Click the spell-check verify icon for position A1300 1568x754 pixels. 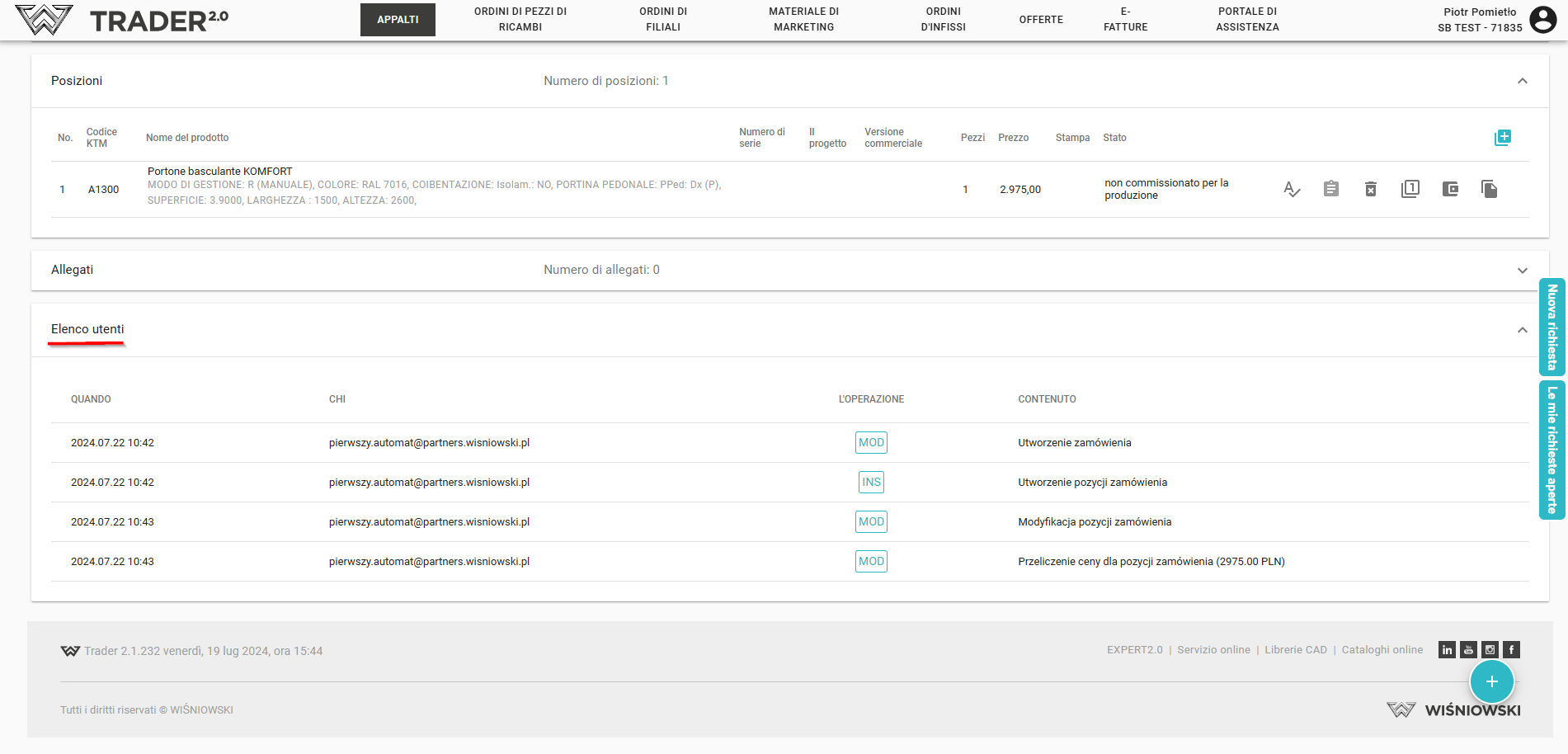[x=1292, y=190]
